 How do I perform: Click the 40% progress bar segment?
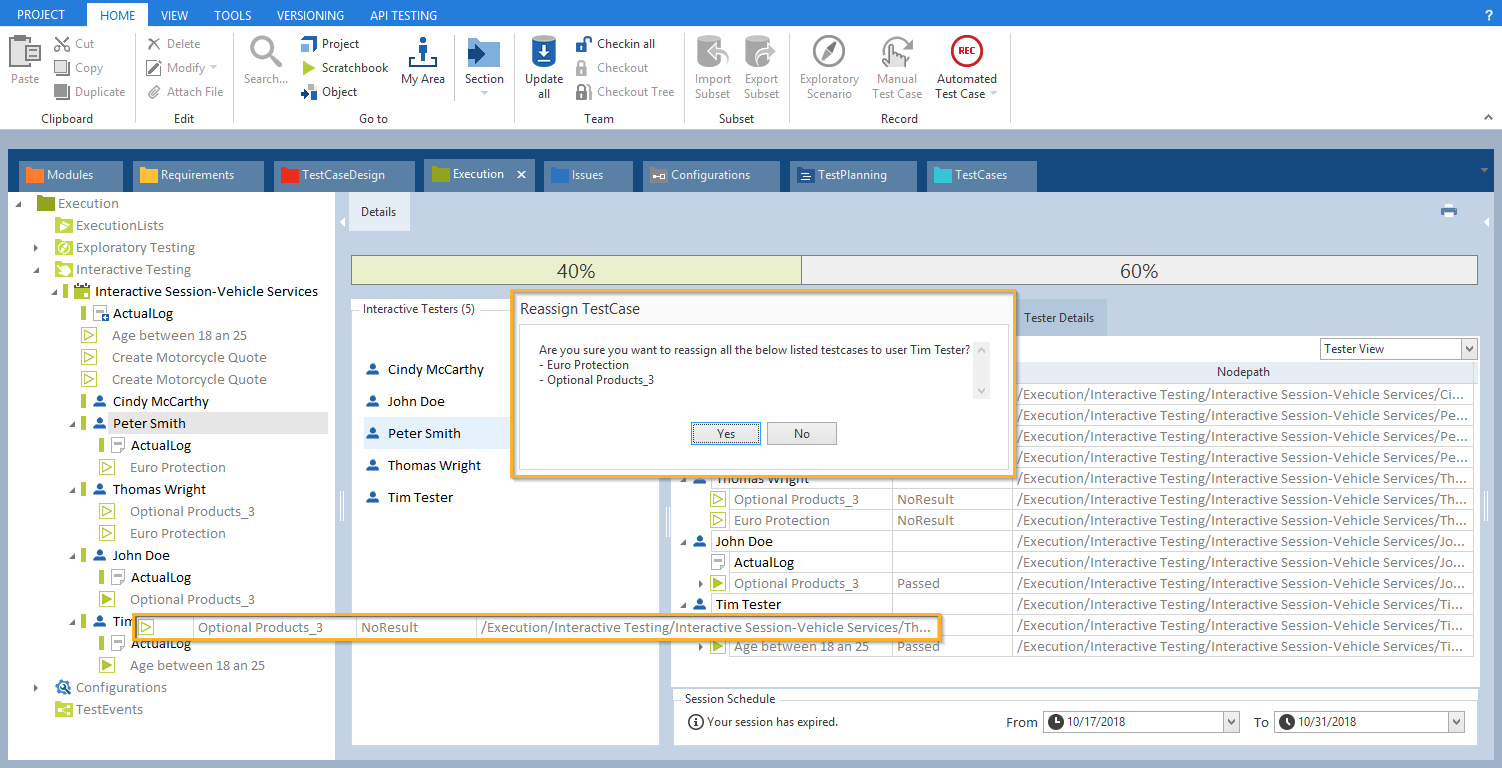point(576,271)
